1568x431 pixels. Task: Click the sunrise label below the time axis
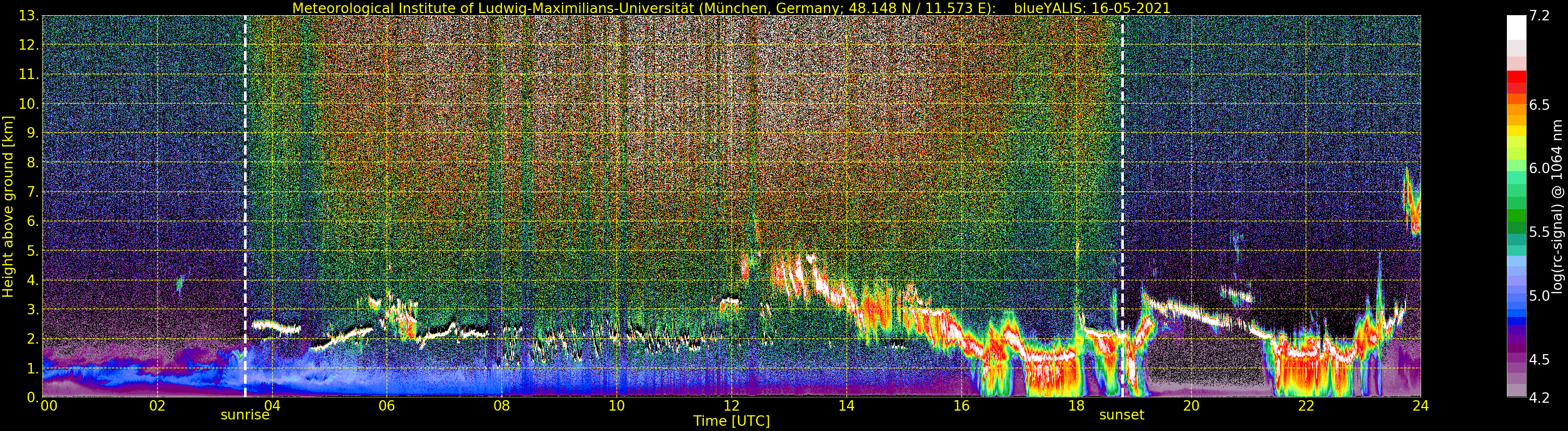(x=245, y=416)
